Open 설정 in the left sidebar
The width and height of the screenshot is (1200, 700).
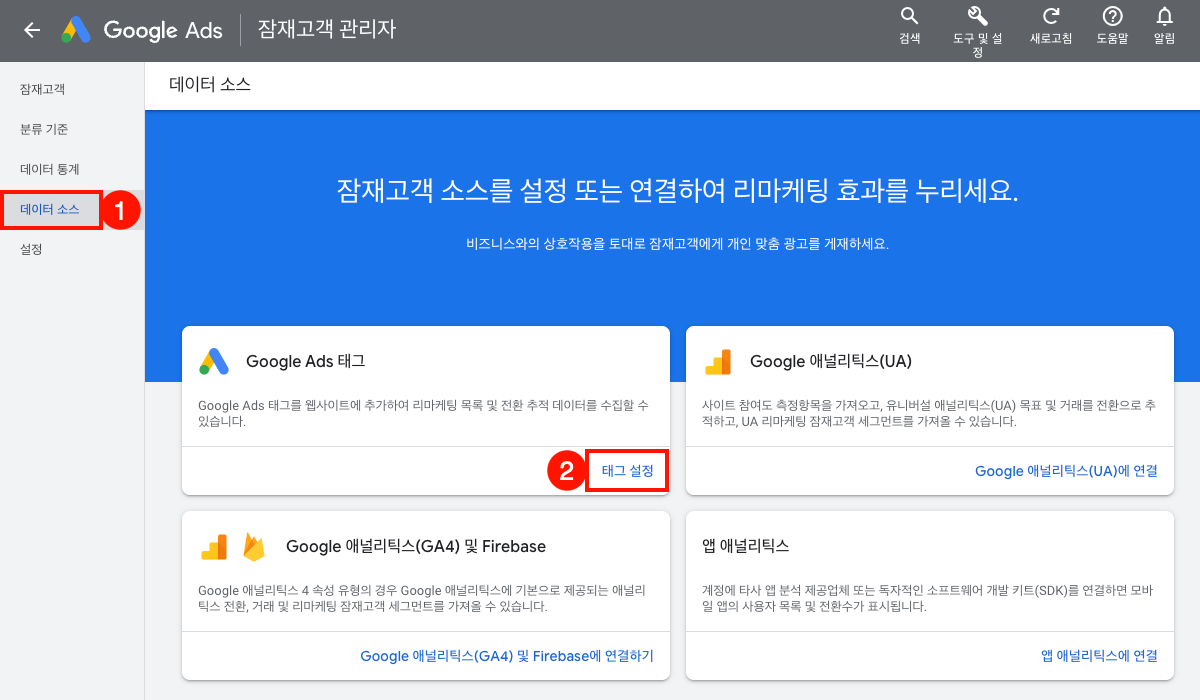31,249
